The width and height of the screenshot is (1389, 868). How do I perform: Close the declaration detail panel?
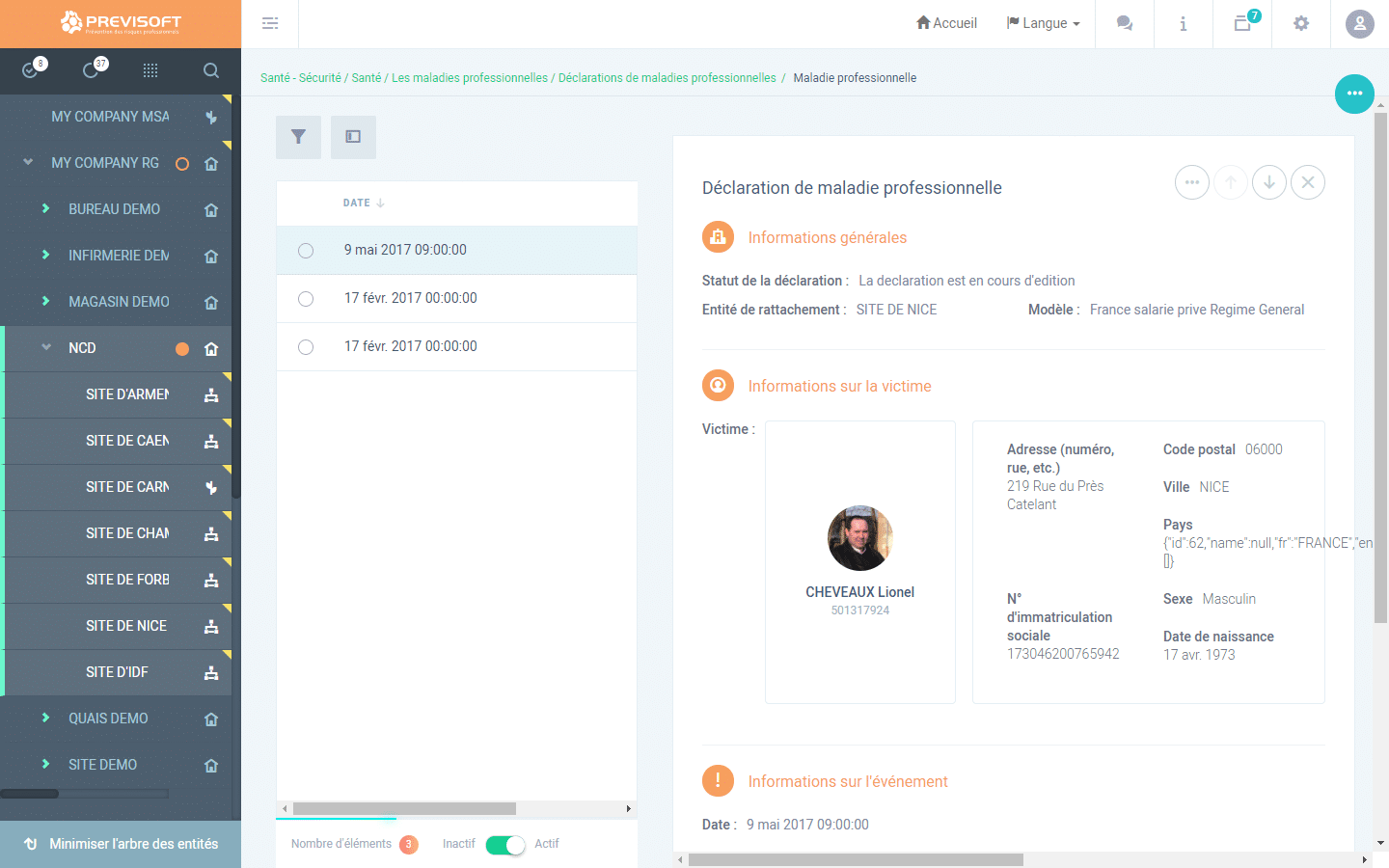click(1308, 182)
